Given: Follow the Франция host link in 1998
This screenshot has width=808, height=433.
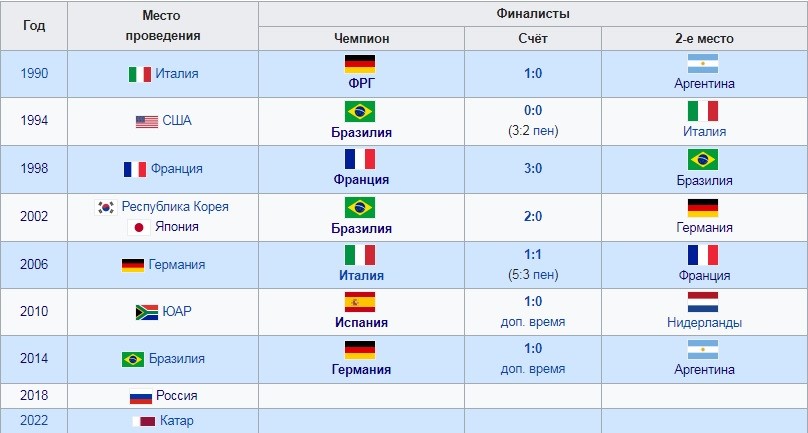Looking at the screenshot, I should pyautogui.click(x=177, y=169).
